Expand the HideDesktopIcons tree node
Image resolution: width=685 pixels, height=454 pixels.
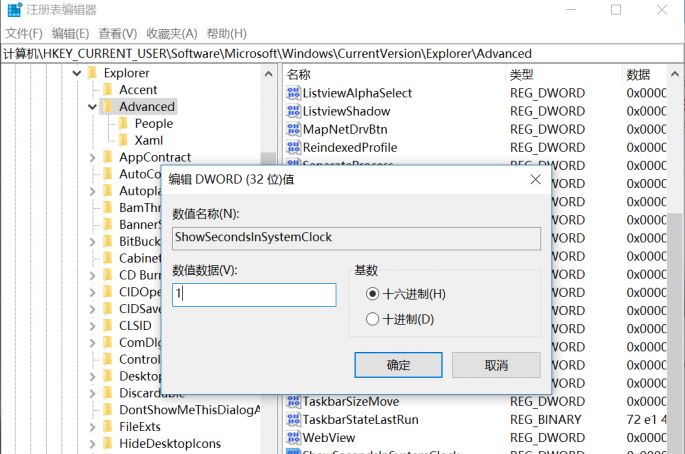(x=92, y=444)
